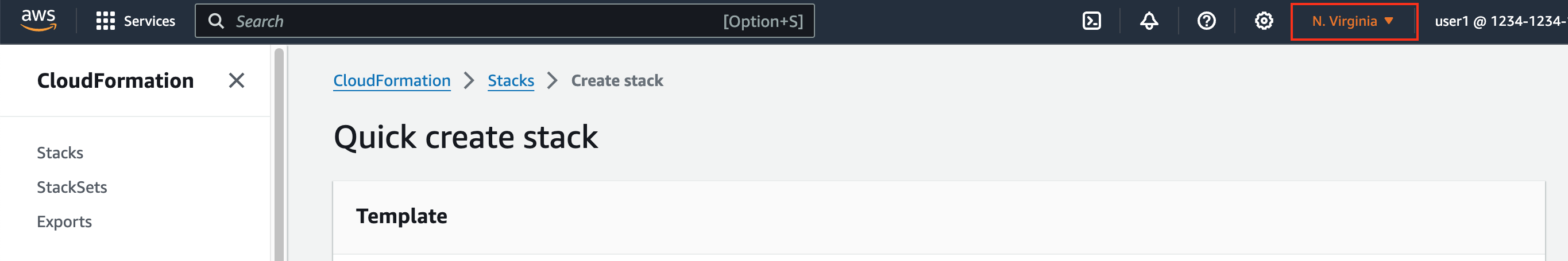The image size is (1568, 261).
Task: Open the notifications bell
Action: (x=1148, y=21)
